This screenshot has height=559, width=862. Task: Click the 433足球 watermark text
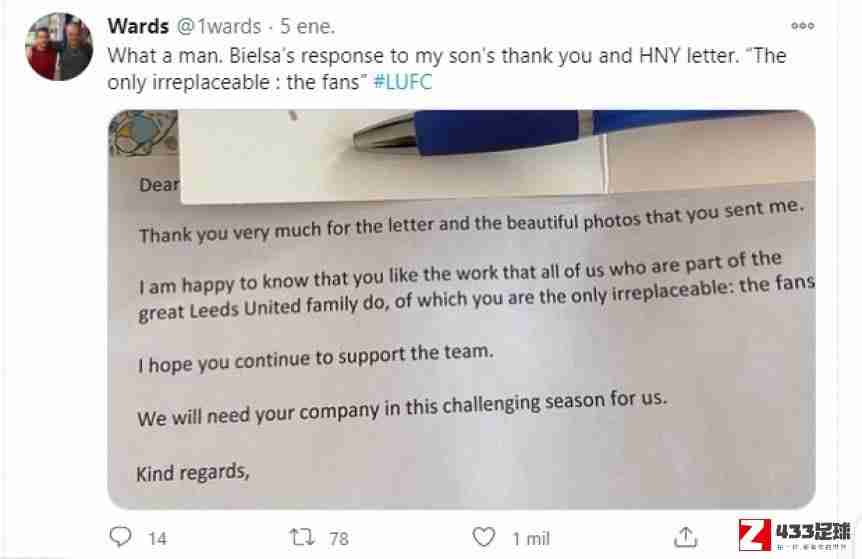coord(813,532)
